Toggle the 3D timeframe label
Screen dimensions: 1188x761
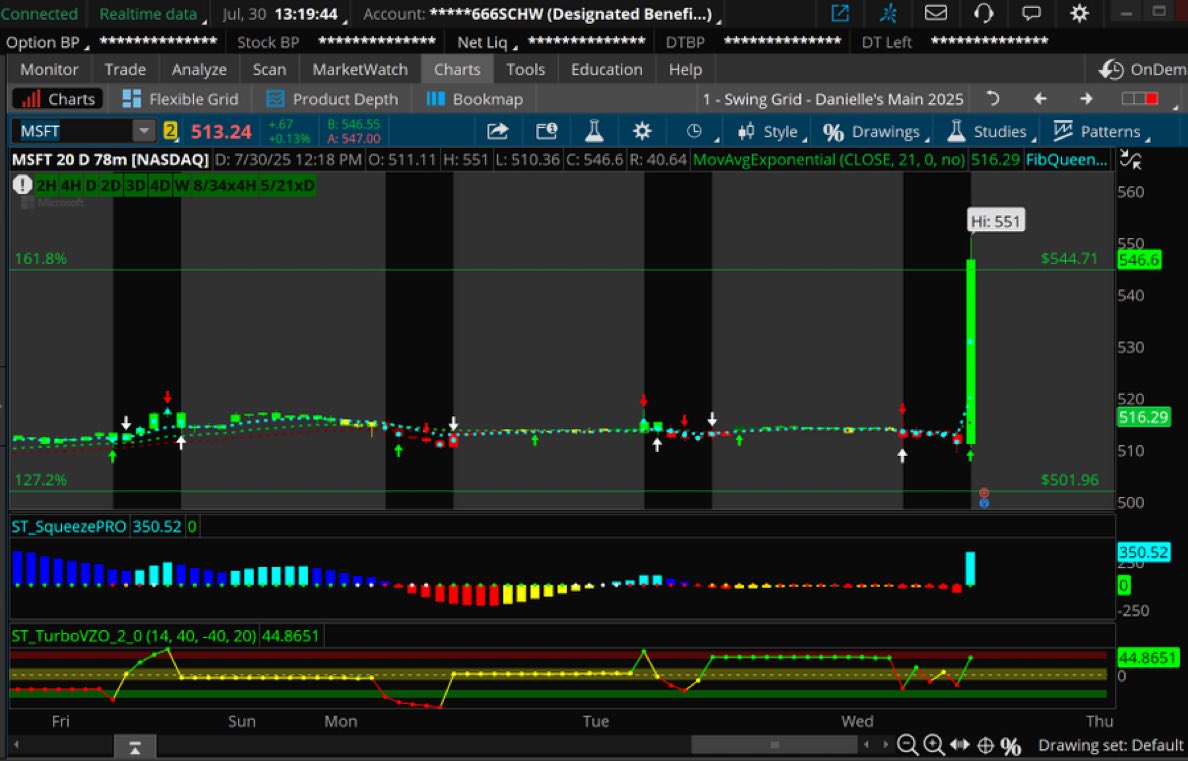coord(136,186)
